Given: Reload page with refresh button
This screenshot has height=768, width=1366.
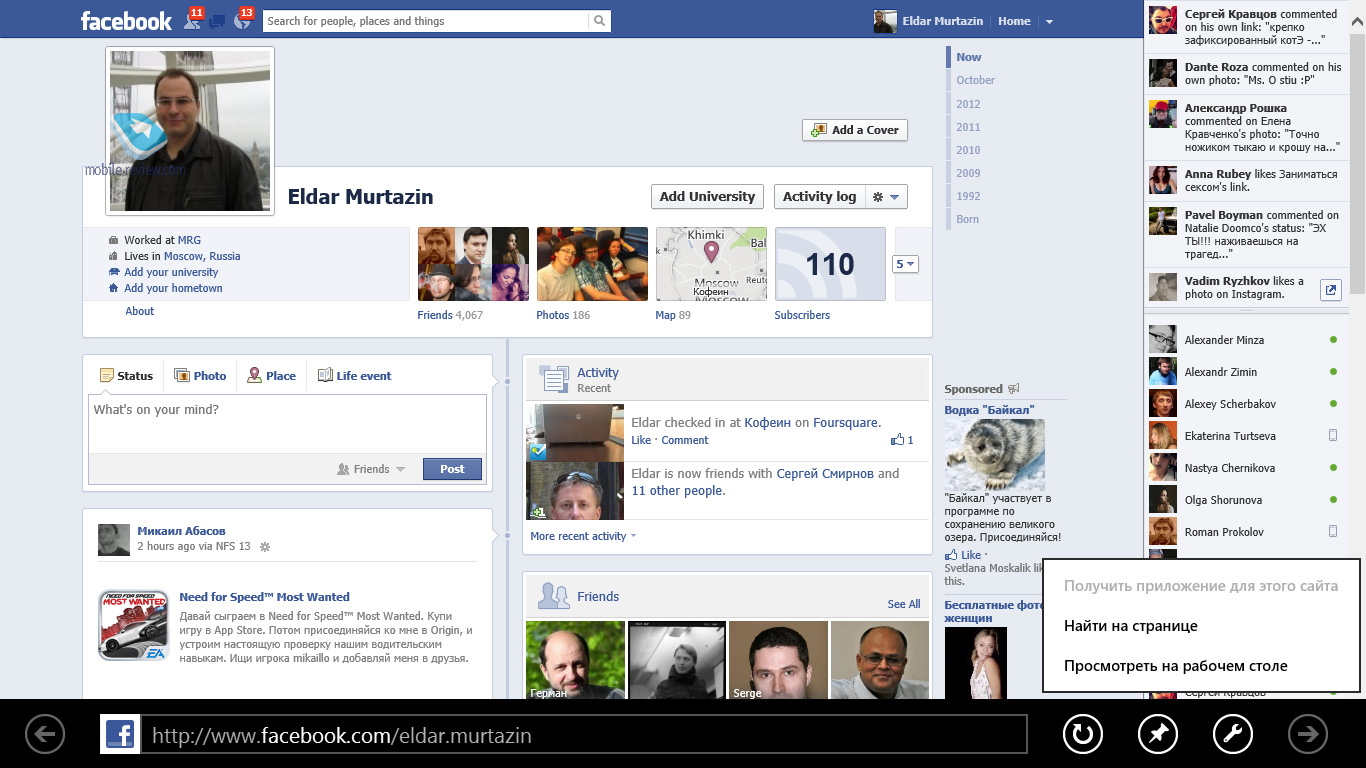Looking at the screenshot, I should (x=1082, y=735).
